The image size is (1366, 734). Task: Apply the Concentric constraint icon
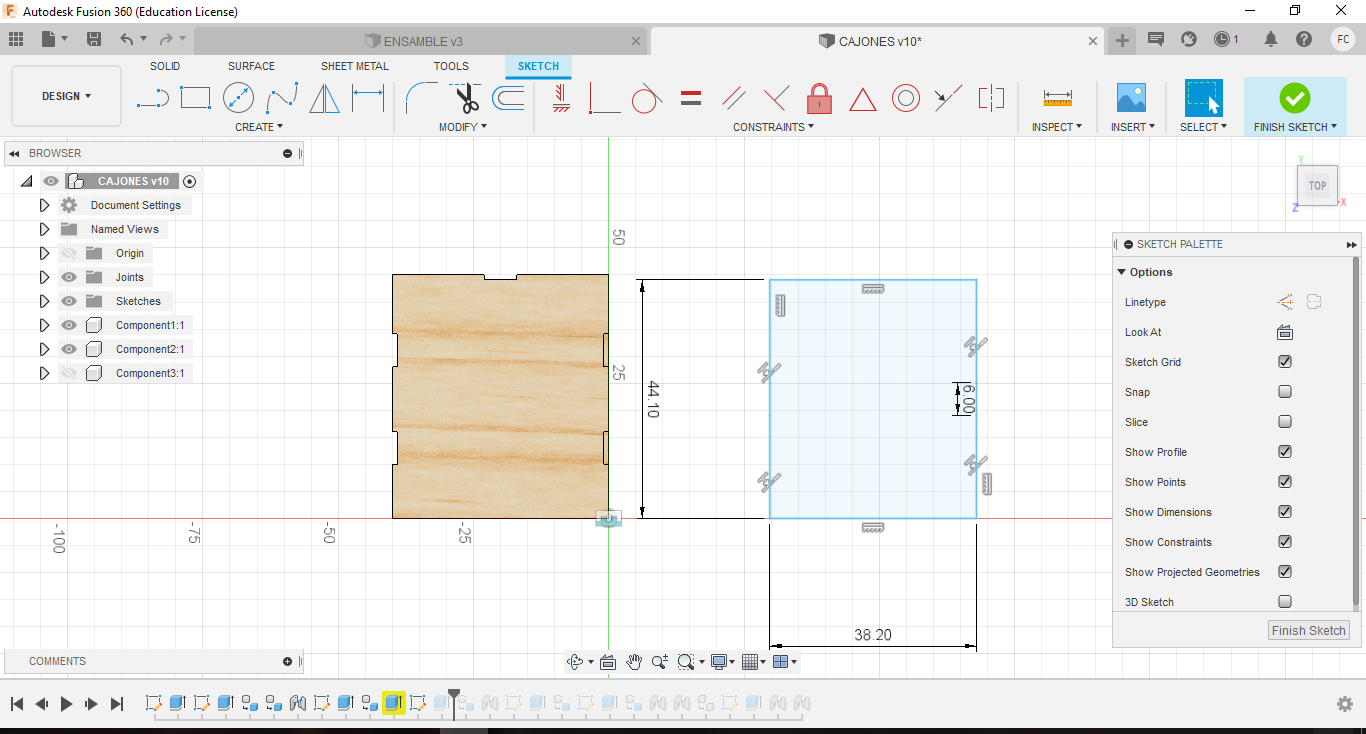pos(905,98)
